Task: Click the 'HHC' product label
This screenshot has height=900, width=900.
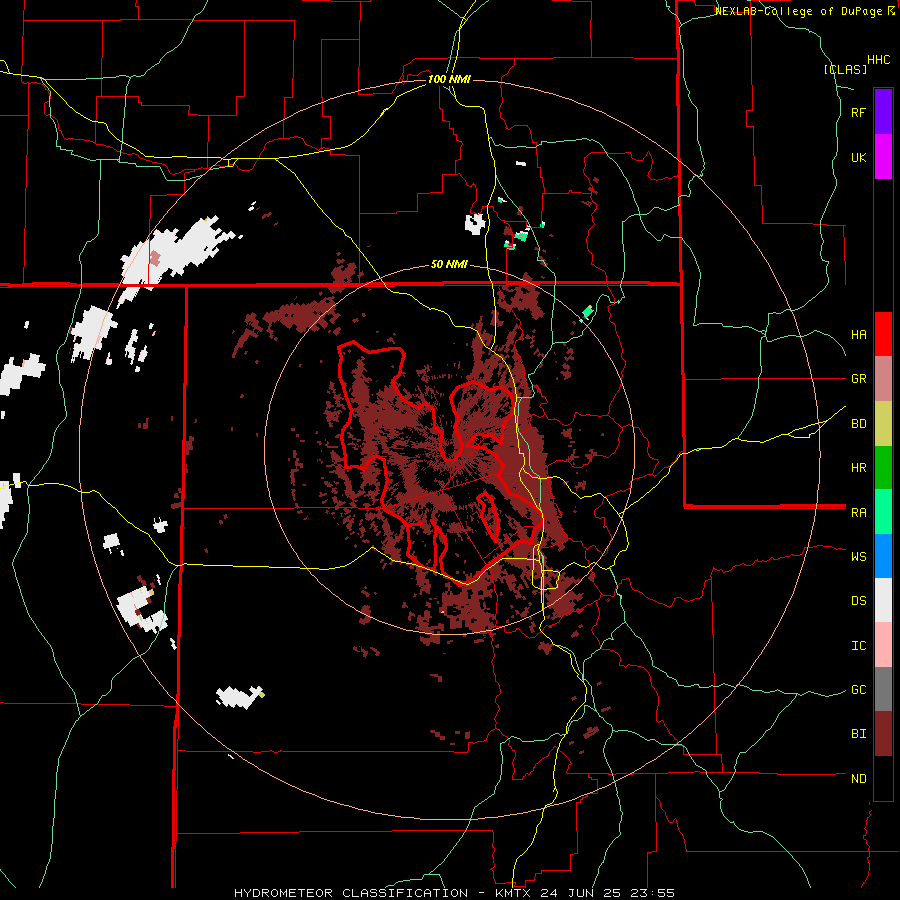Action: tap(879, 60)
